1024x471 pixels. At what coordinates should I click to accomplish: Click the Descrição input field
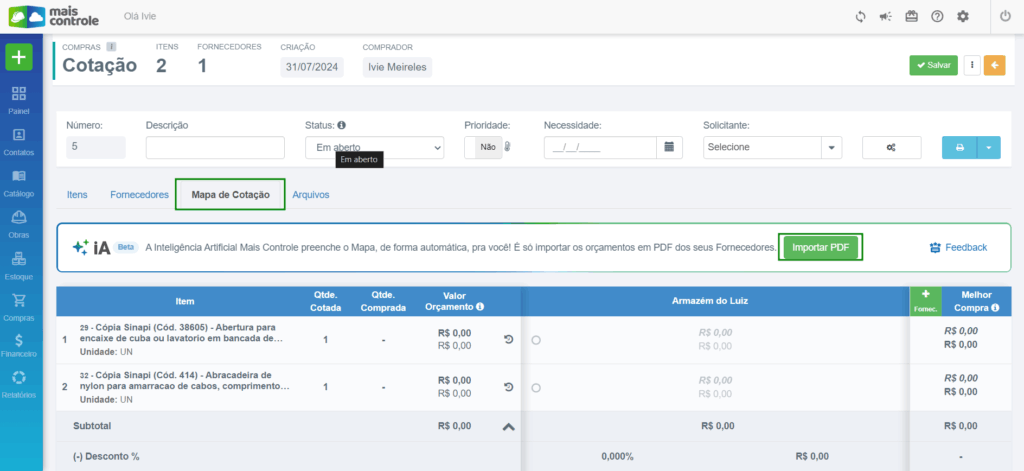215,147
